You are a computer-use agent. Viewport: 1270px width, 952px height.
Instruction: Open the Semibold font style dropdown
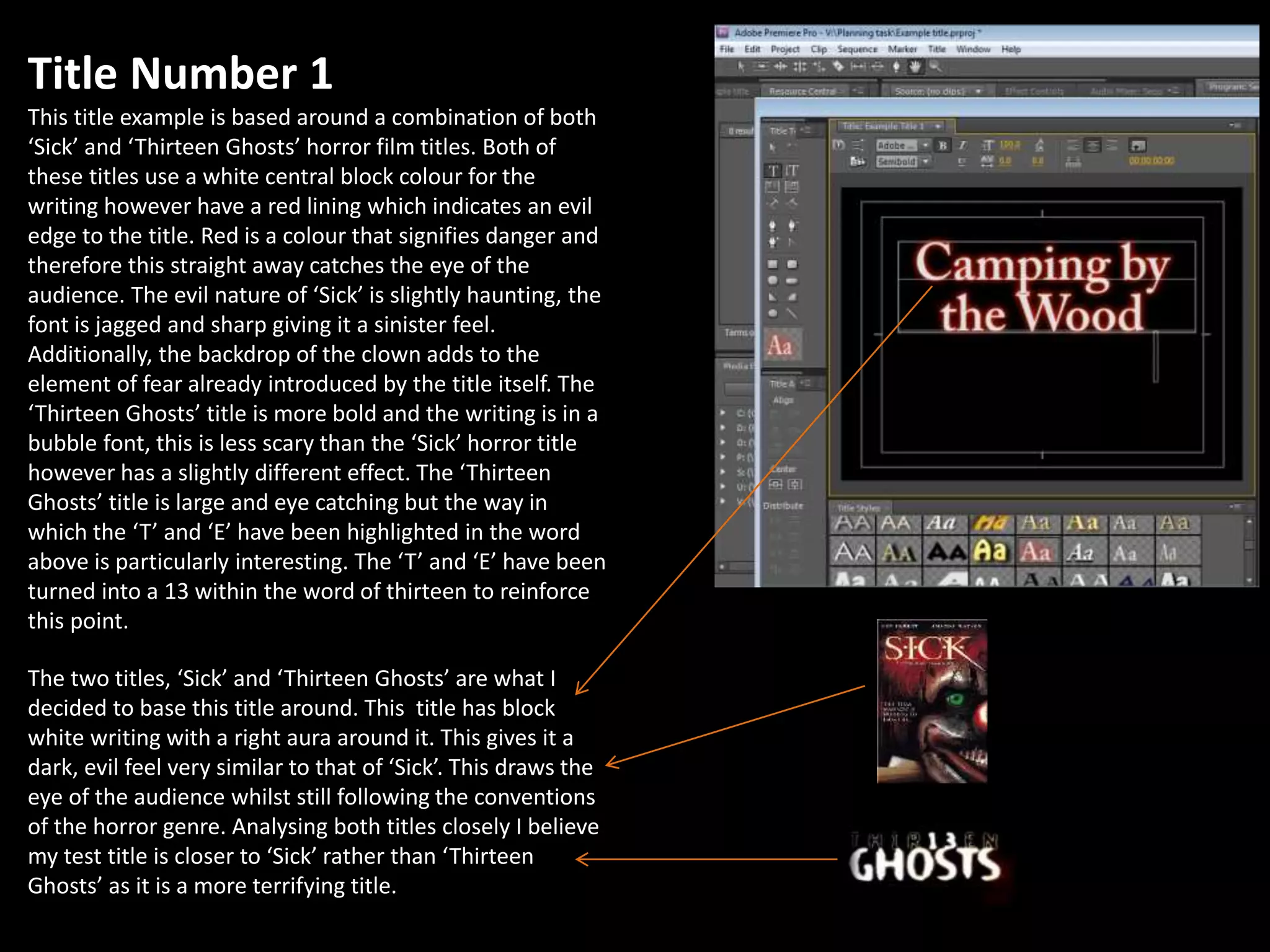925,162
